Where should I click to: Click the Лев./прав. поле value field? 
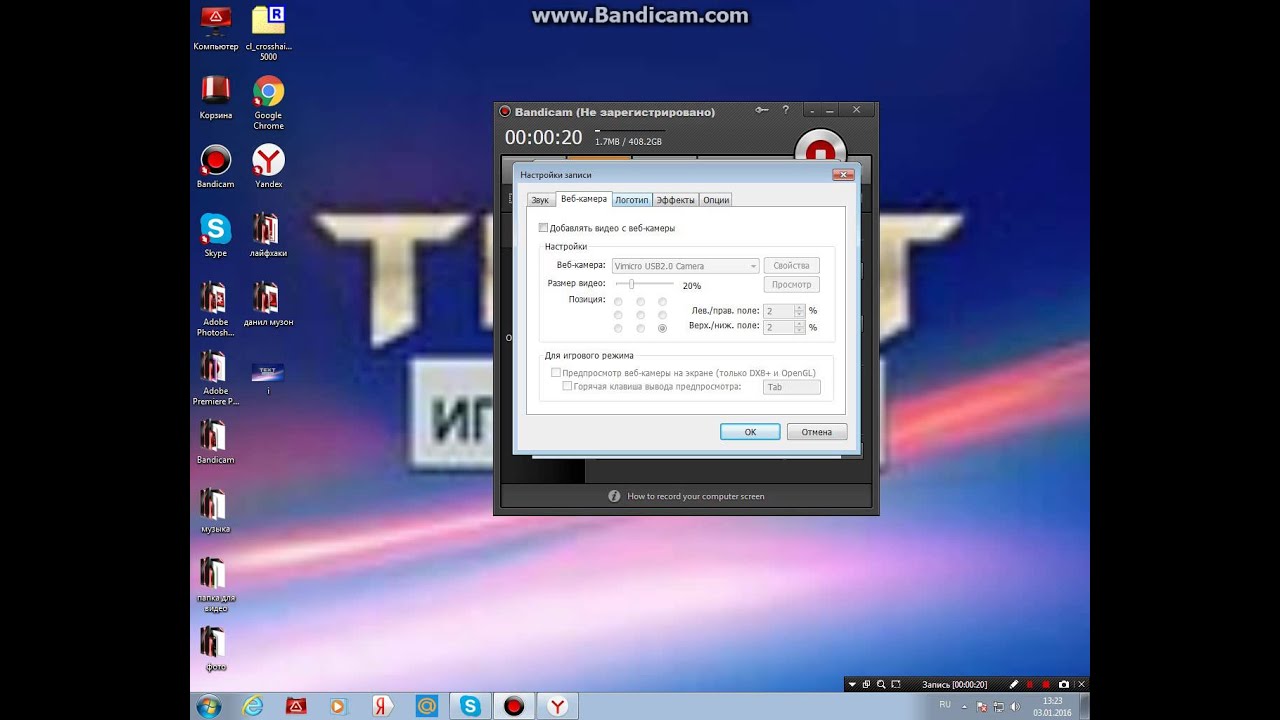click(x=778, y=311)
